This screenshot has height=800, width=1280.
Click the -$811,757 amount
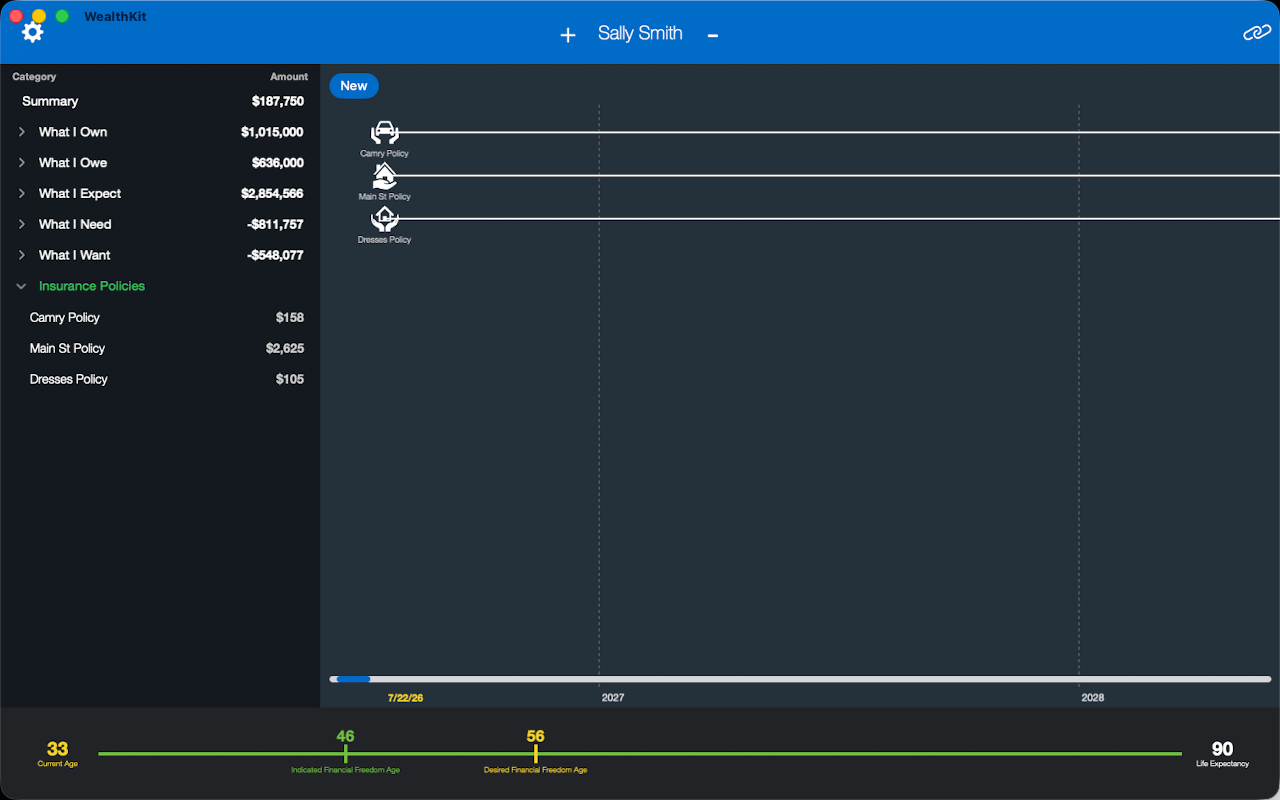point(275,225)
